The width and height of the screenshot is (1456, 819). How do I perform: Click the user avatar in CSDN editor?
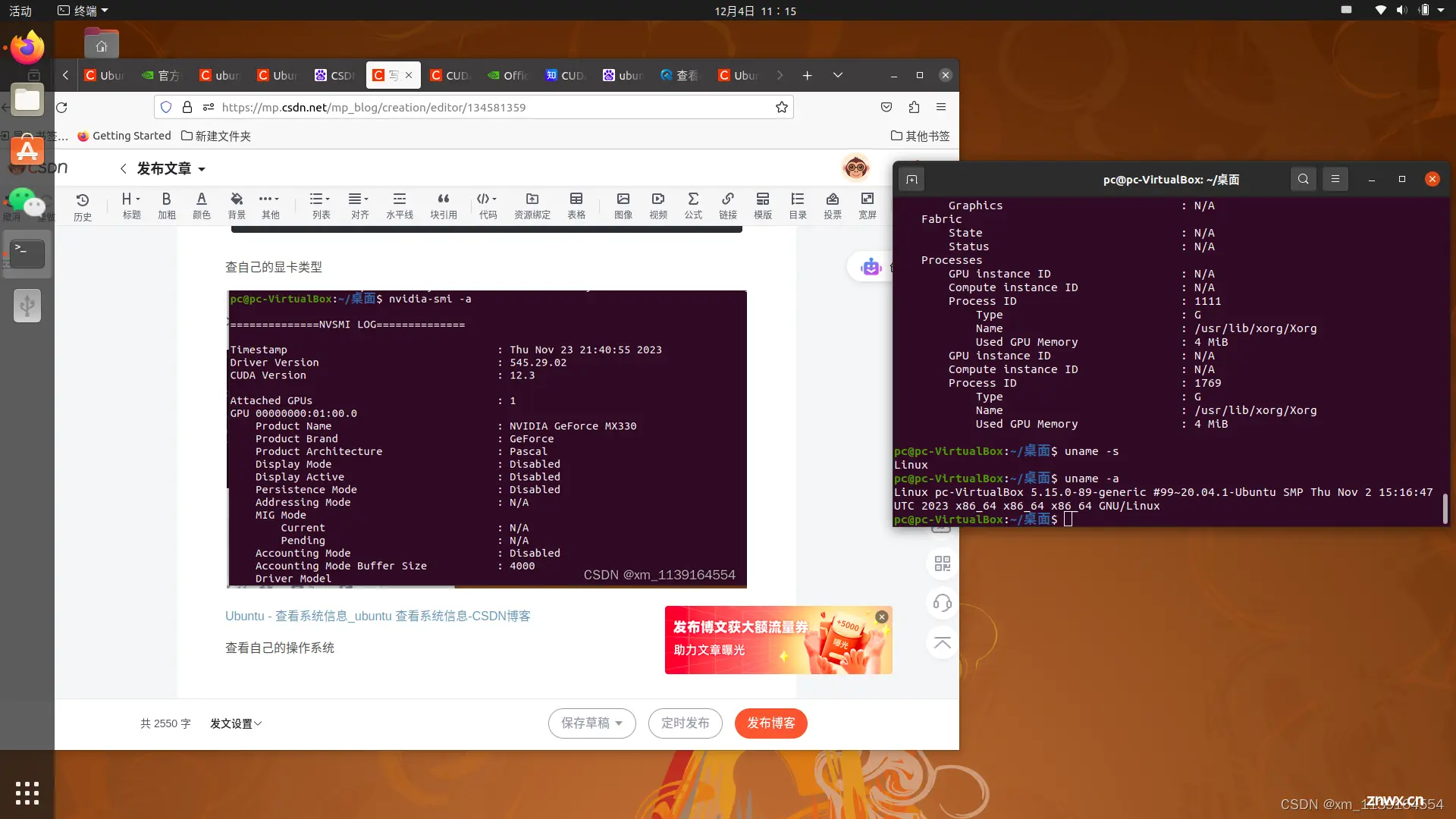tap(856, 168)
